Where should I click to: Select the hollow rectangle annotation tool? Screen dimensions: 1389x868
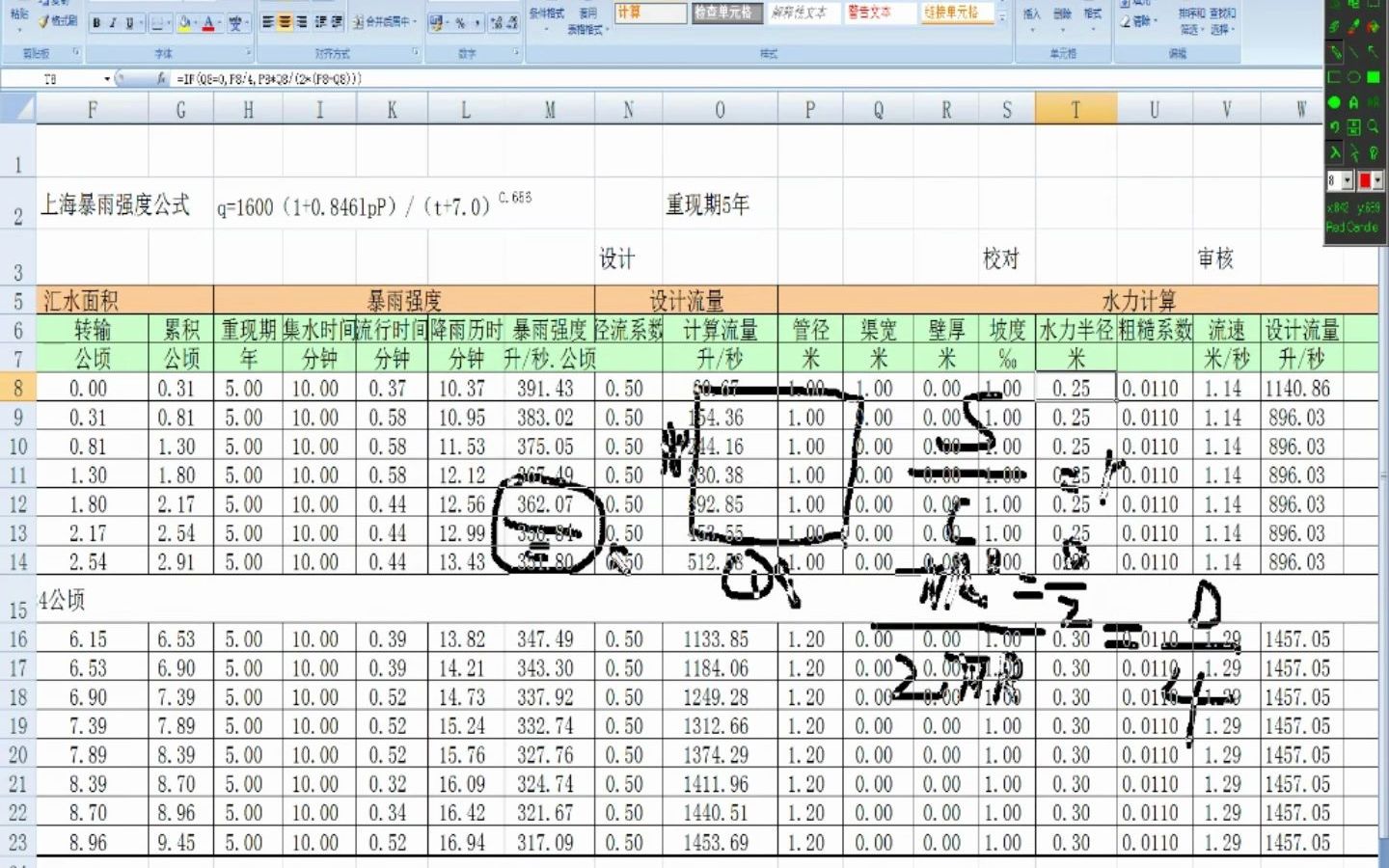click(x=1334, y=78)
